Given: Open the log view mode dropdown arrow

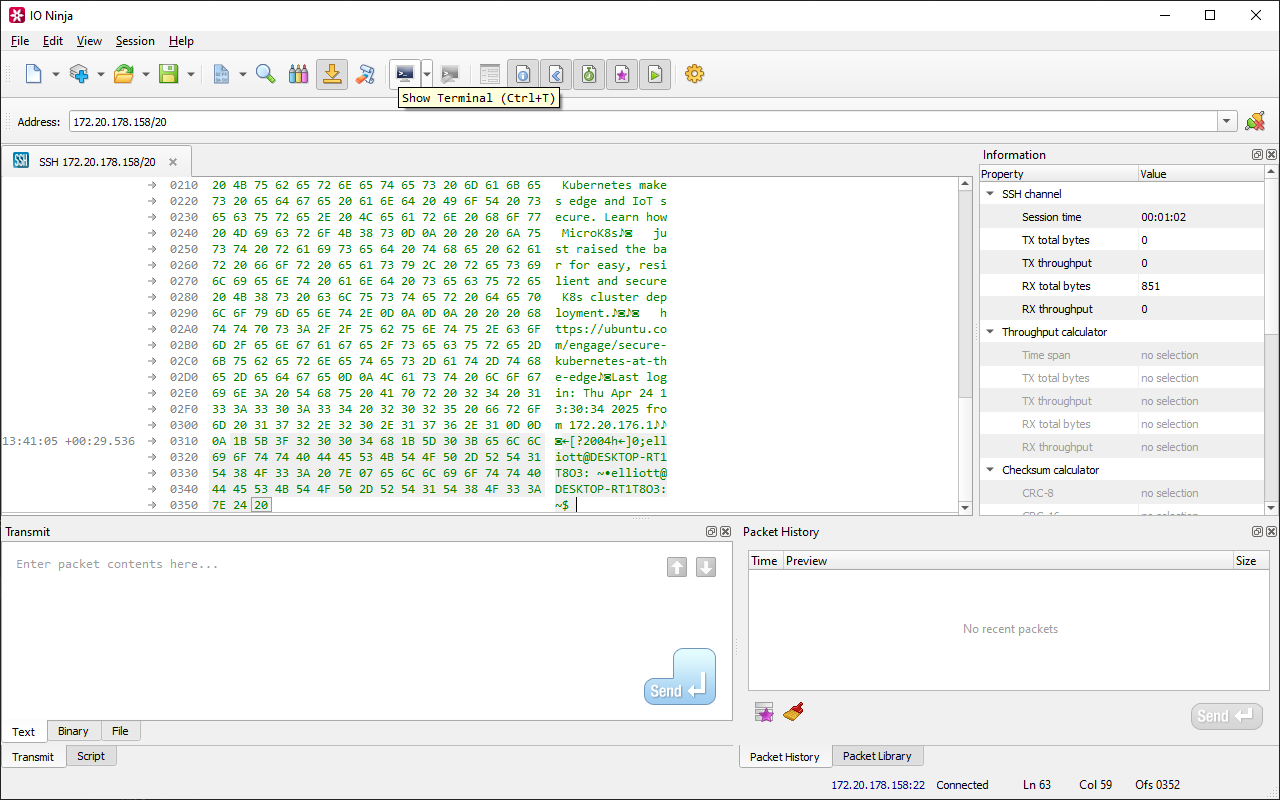Looking at the screenshot, I should point(242,74).
